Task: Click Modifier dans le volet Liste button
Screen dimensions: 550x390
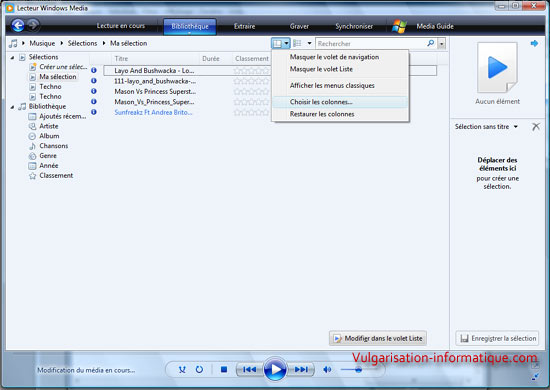Action: pos(378,338)
